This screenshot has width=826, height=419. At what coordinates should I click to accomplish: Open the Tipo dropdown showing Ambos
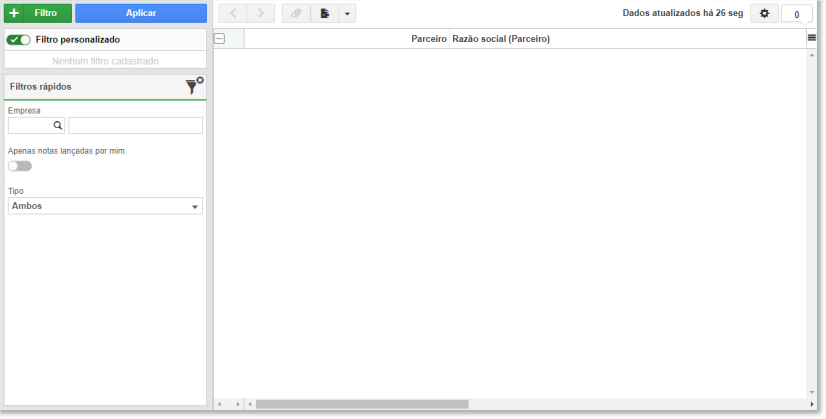pyautogui.click(x=105, y=206)
